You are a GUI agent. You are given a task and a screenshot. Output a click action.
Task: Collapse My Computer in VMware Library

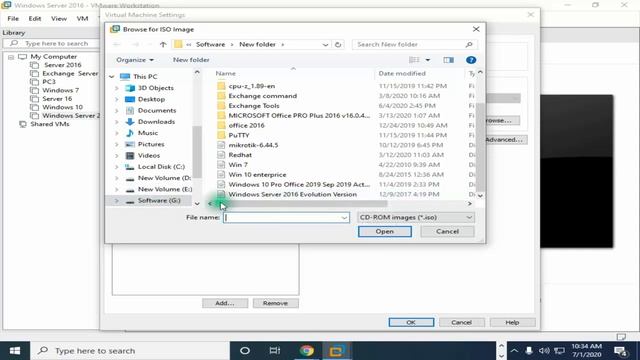point(11,57)
